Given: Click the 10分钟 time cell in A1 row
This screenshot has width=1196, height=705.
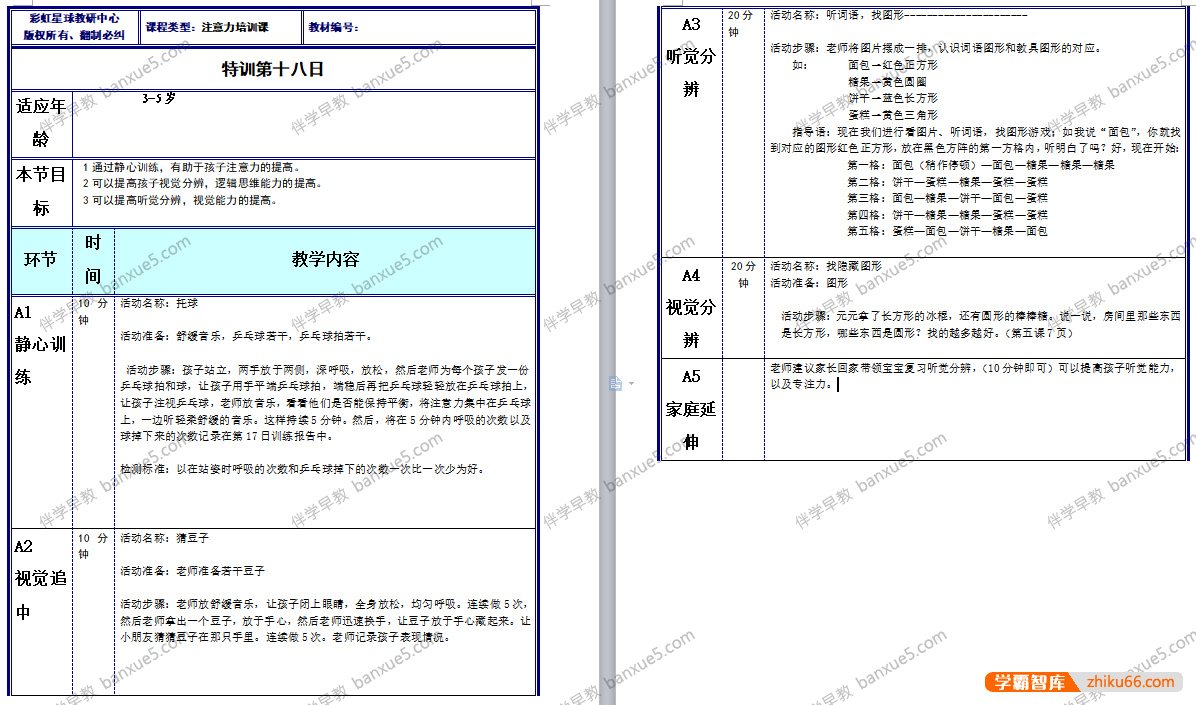Looking at the screenshot, I should pyautogui.click(x=93, y=312).
